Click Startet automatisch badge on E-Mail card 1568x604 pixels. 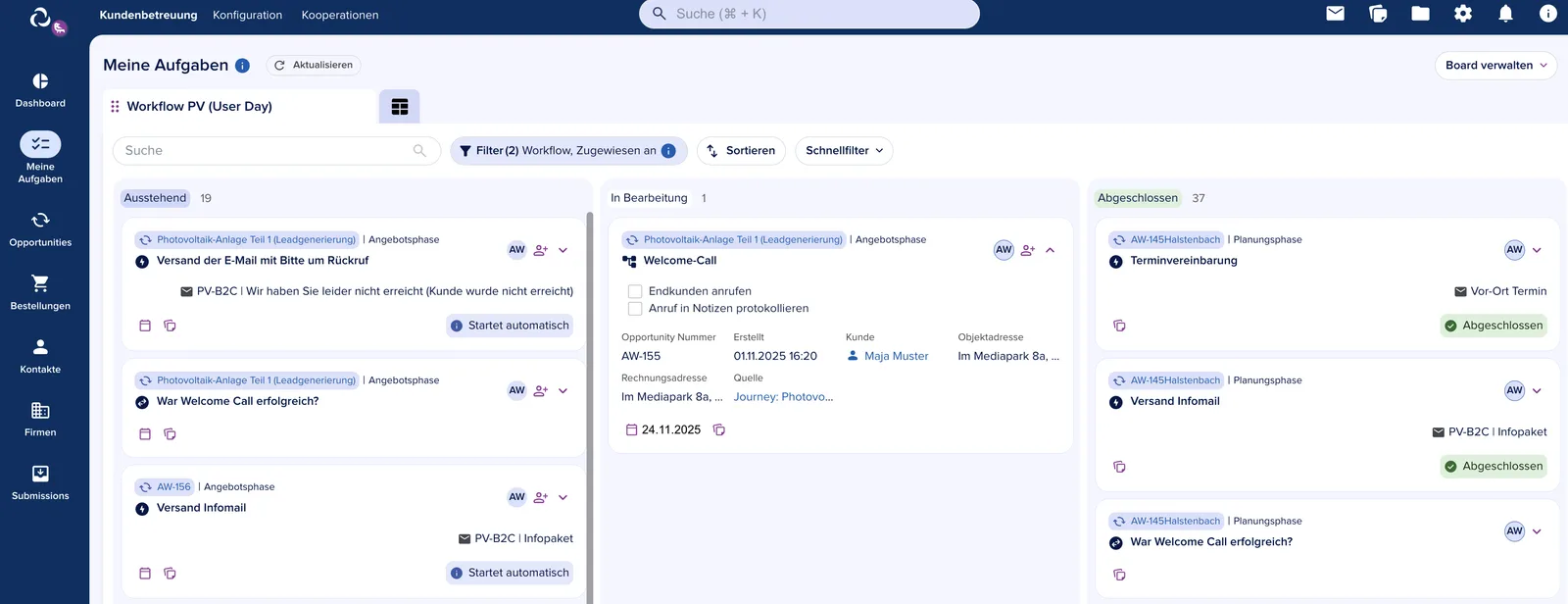point(510,326)
